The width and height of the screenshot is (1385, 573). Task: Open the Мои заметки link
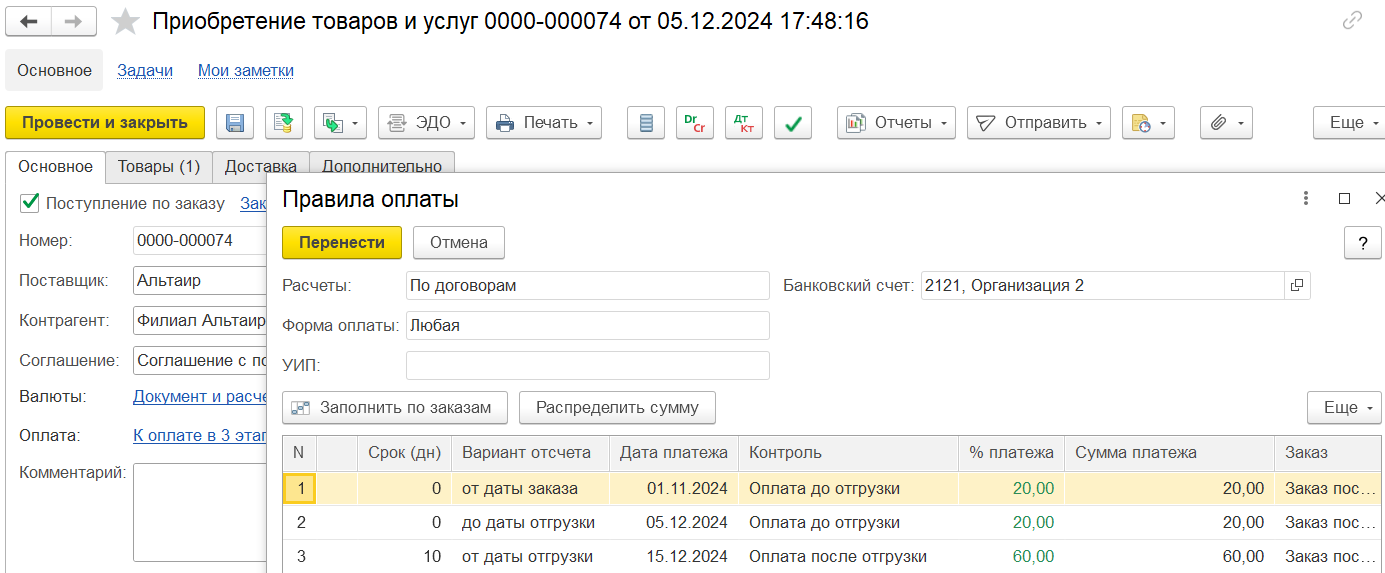245,70
